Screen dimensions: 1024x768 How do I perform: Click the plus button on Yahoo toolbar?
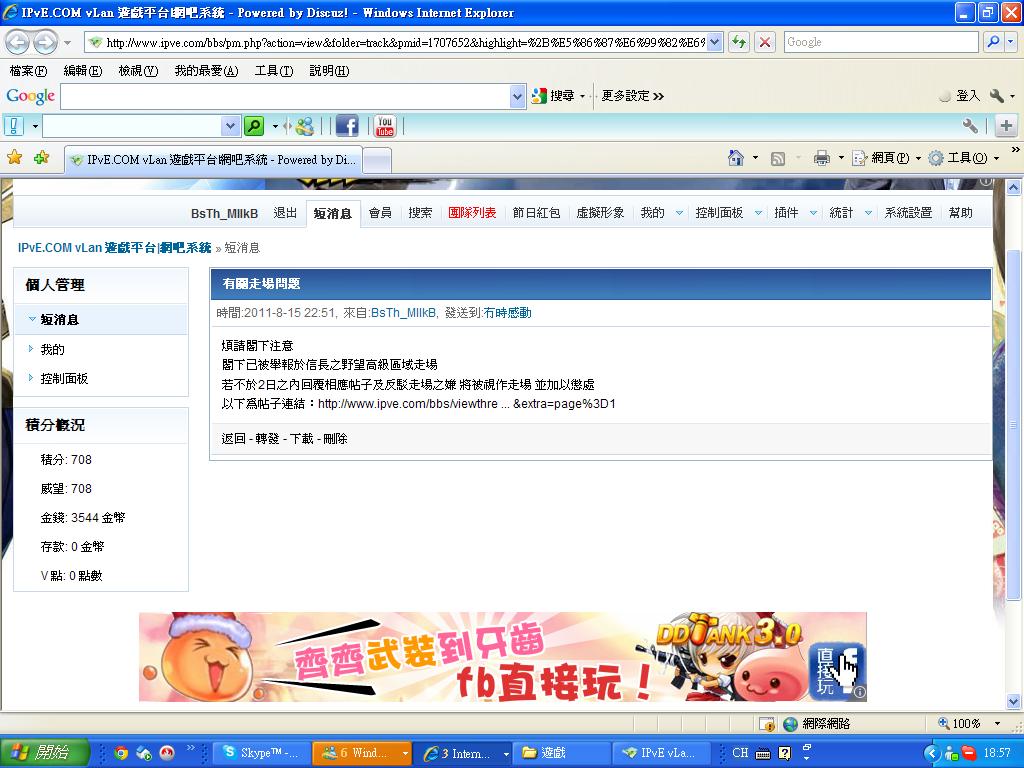1006,125
